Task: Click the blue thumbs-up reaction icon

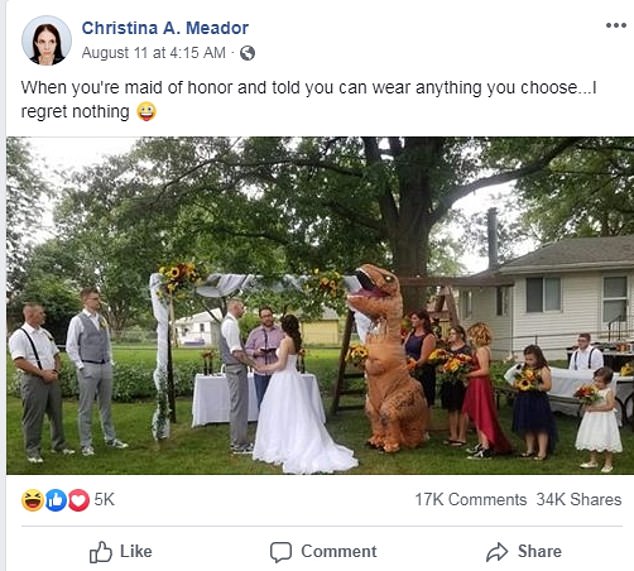Action: point(55,499)
